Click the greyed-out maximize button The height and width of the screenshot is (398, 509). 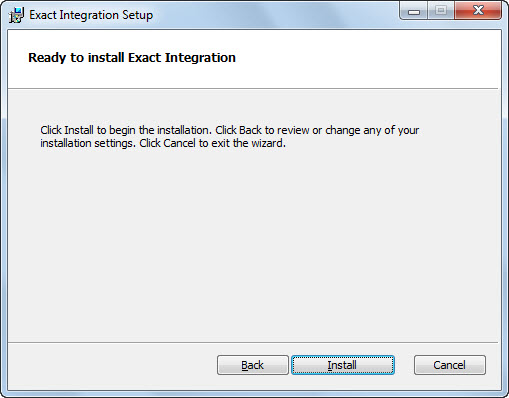441,11
